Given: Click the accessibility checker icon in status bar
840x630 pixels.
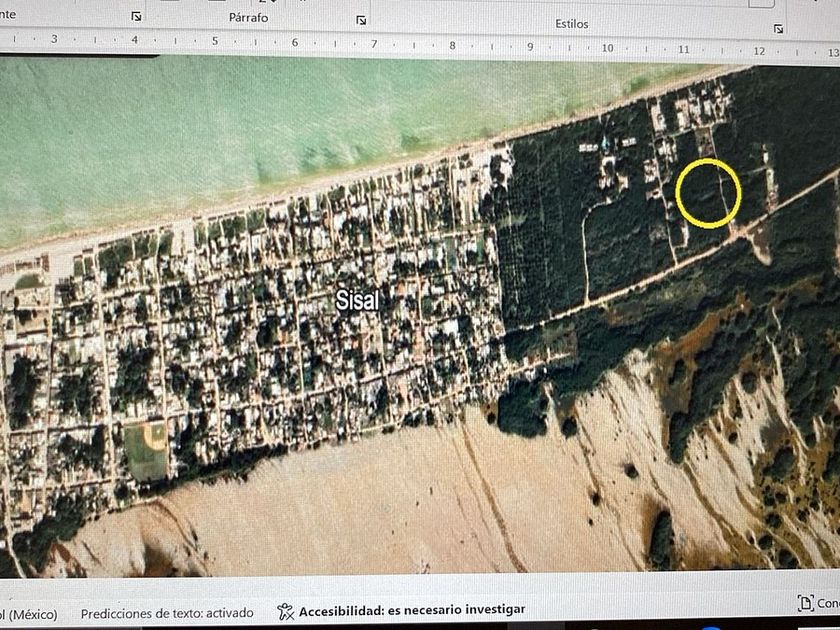Looking at the screenshot, I should (x=285, y=611).
